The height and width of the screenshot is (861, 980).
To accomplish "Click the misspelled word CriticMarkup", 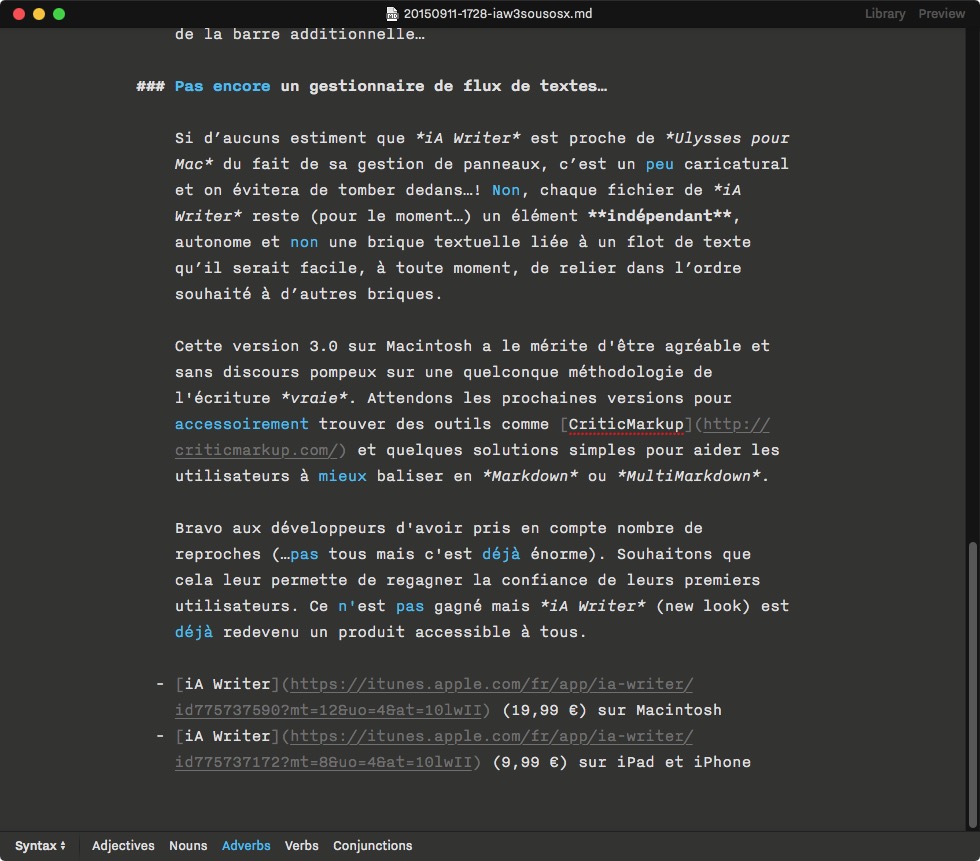I will pyautogui.click(x=626, y=424).
